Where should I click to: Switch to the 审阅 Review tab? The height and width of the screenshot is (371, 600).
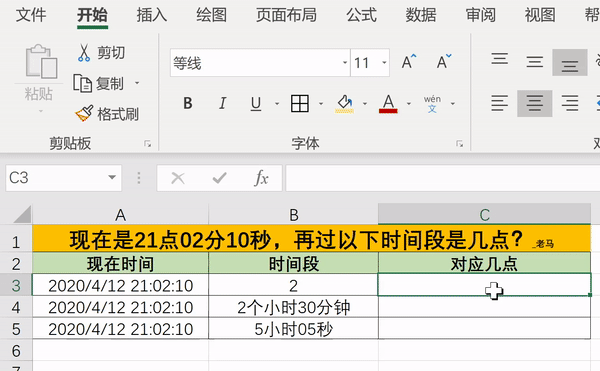point(481,15)
